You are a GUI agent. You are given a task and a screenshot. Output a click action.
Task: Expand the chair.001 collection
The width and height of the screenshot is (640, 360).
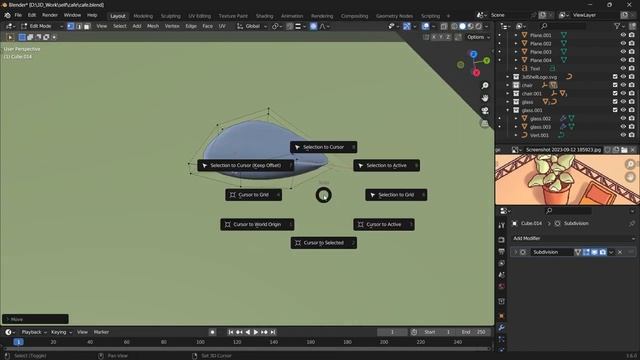pos(508,93)
